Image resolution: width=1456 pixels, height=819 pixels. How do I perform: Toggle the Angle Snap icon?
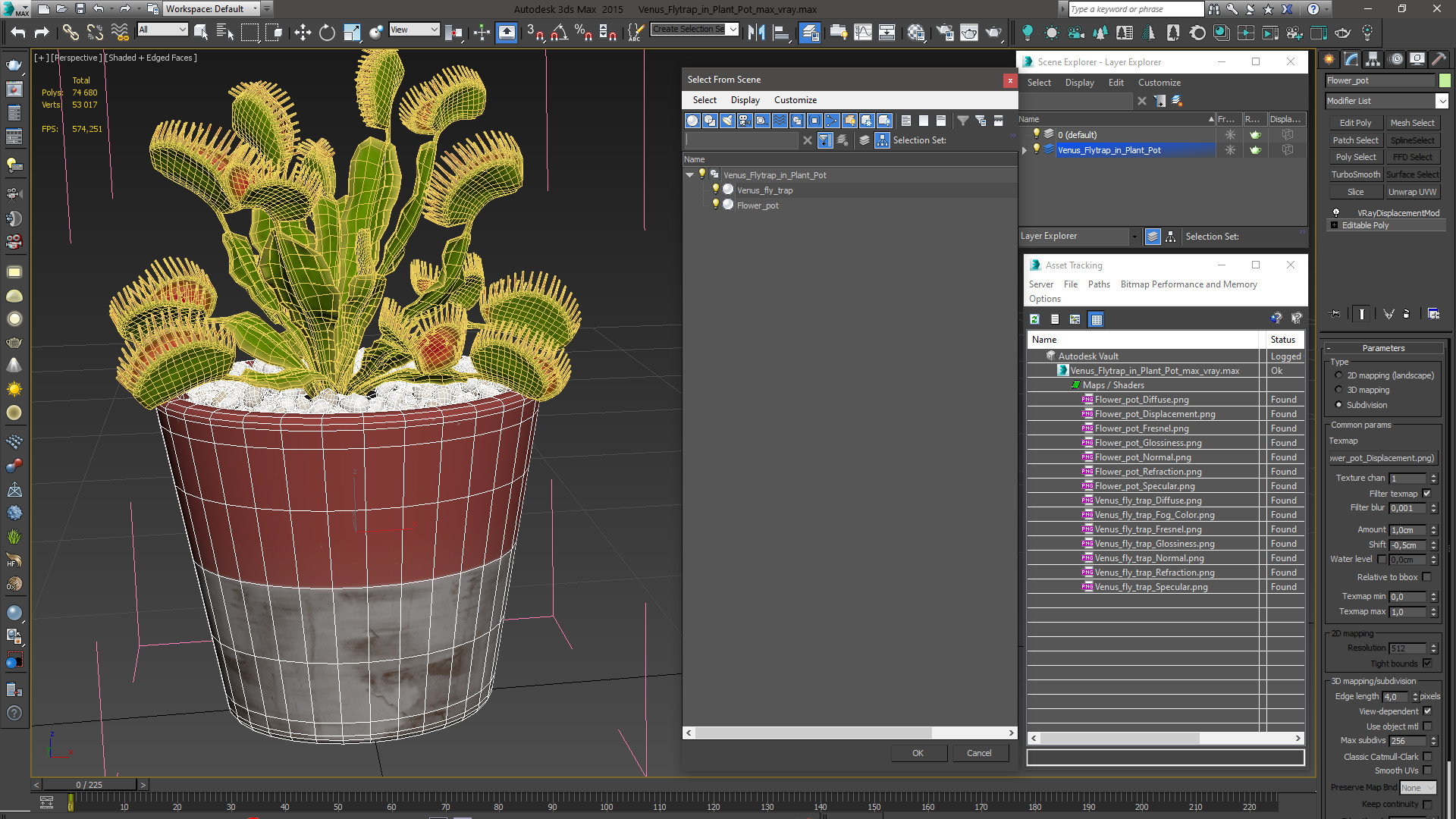[x=560, y=33]
